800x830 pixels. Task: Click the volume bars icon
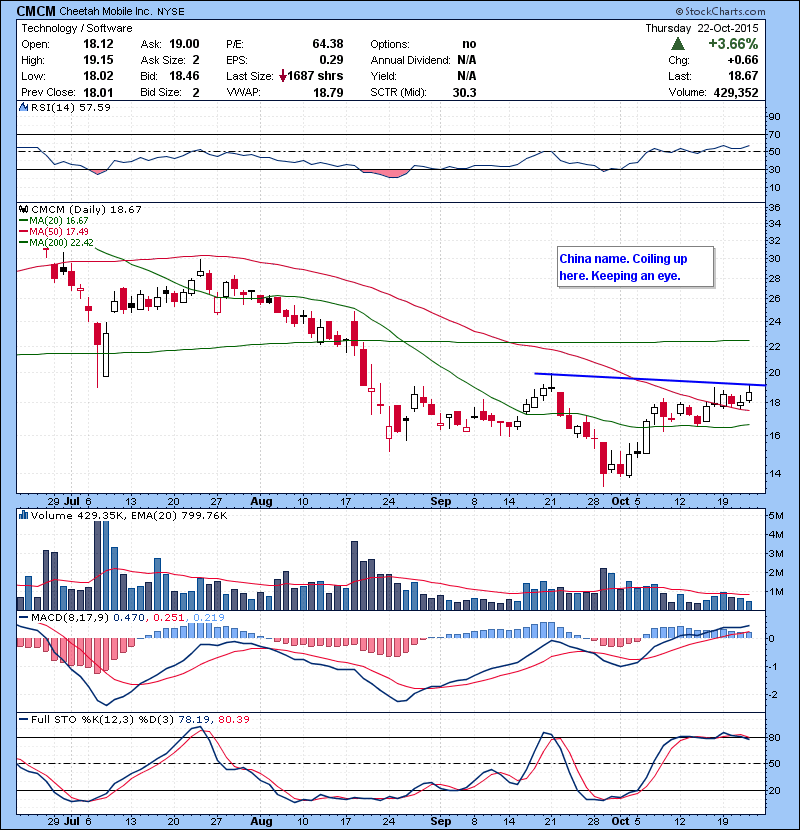pos(23,515)
